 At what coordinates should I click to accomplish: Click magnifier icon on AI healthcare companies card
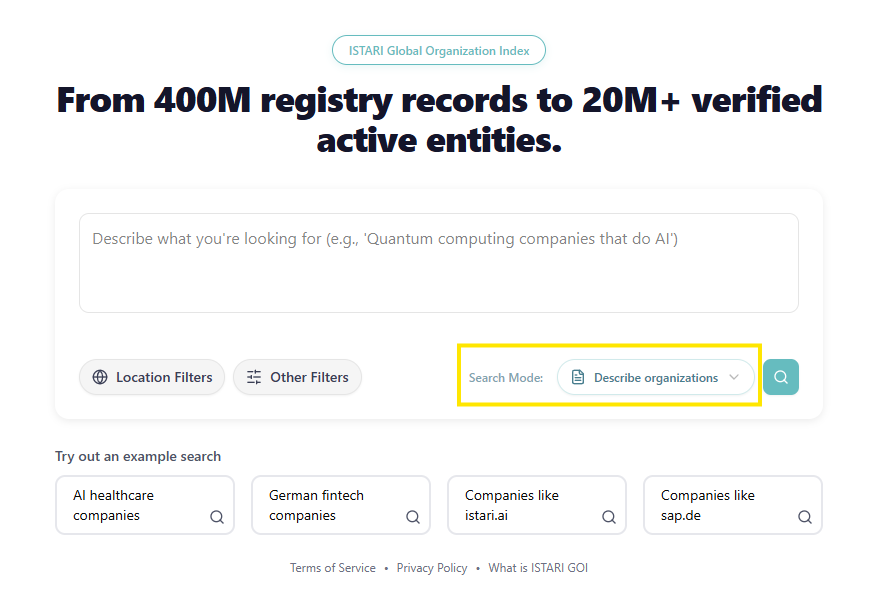click(x=216, y=517)
